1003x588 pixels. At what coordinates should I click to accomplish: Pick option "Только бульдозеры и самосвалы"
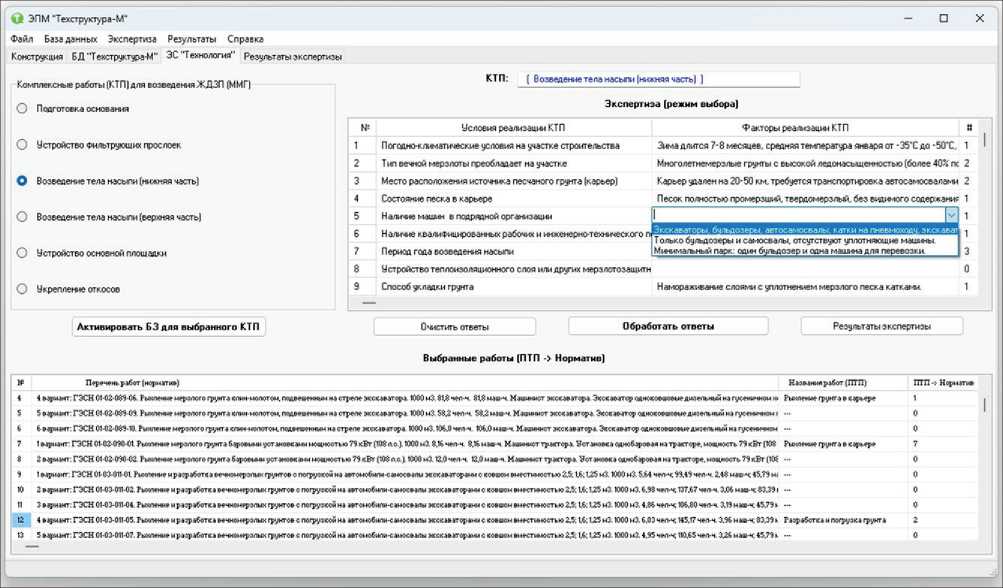[805, 241]
